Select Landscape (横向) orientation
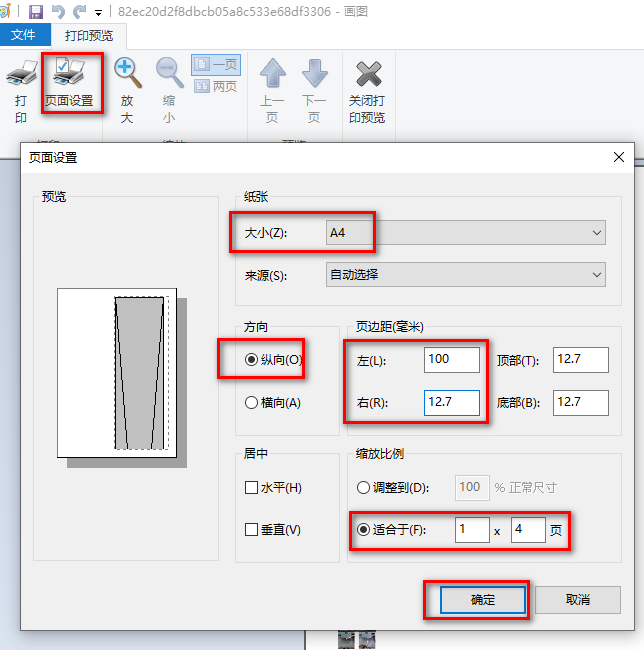Screen dimensions: 644x650 [251, 402]
